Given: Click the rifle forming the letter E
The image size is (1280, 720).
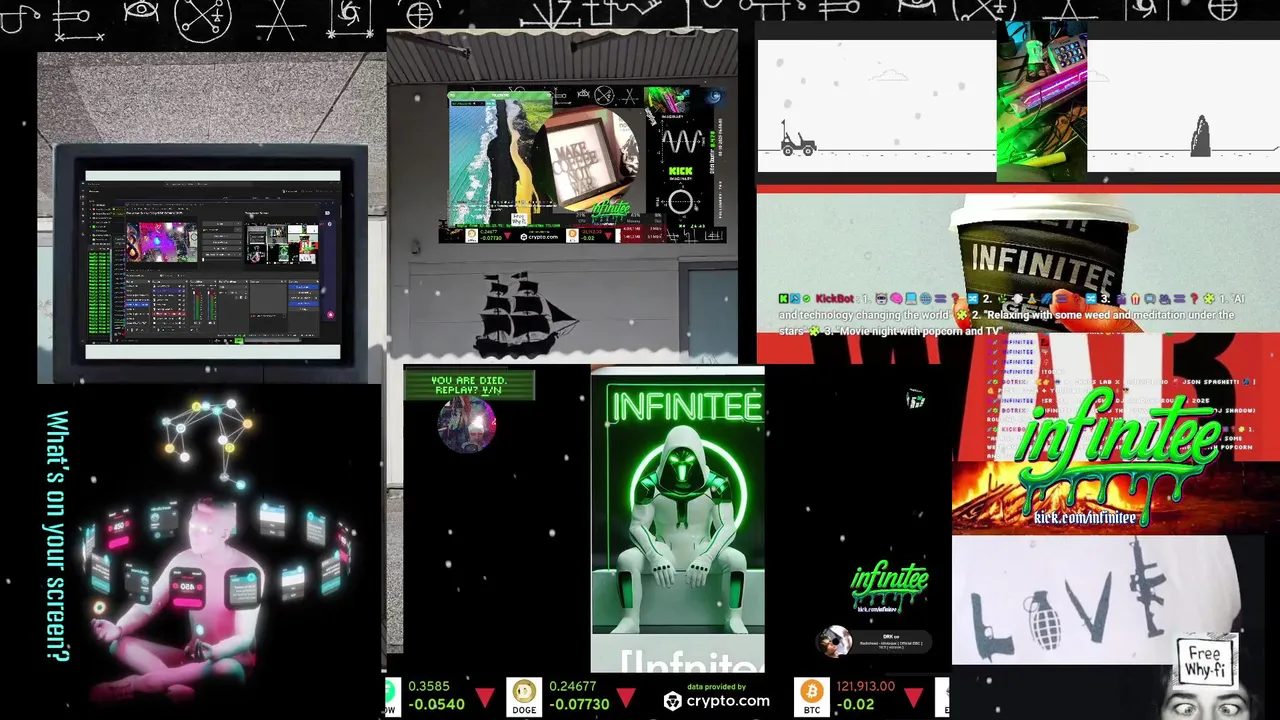Looking at the screenshot, I should [x=1146, y=587].
